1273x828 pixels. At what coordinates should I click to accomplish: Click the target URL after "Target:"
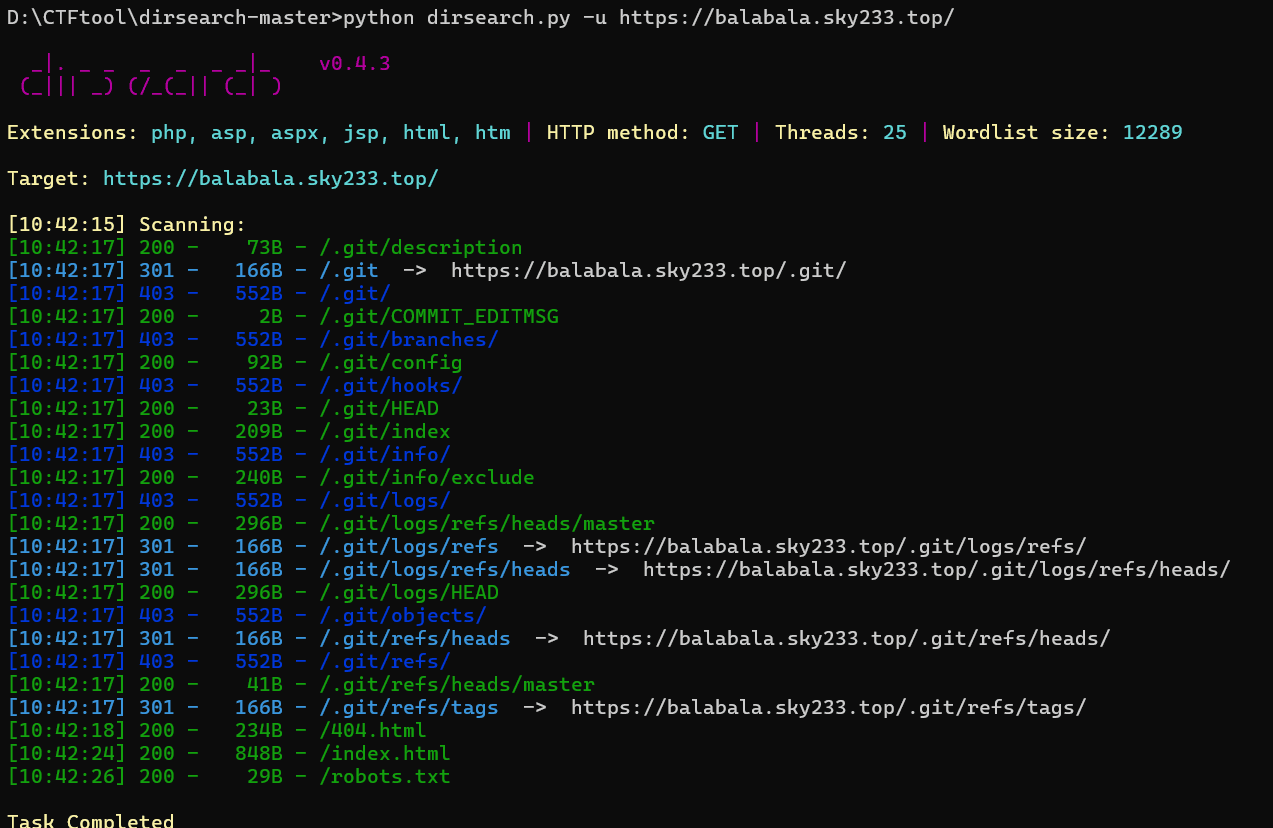point(270,179)
